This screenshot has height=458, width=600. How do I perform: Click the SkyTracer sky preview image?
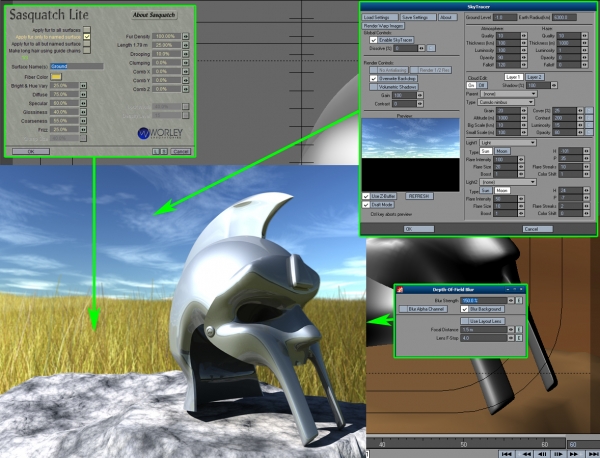pyautogui.click(x=411, y=155)
